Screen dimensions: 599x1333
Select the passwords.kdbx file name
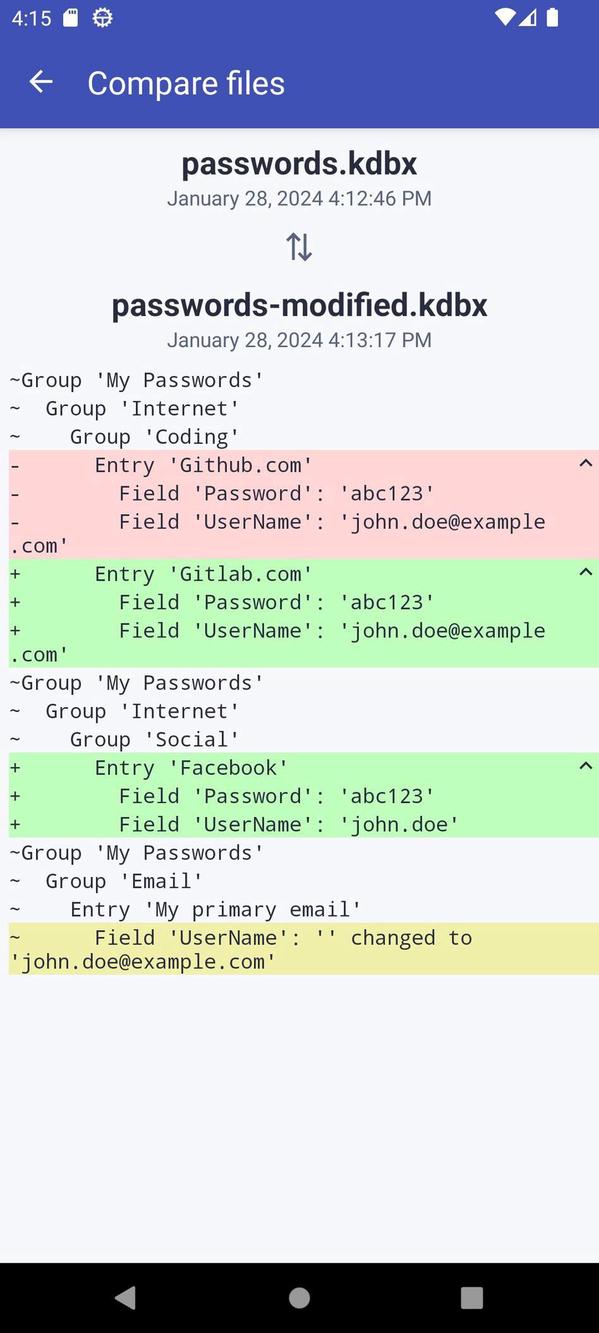[298, 163]
